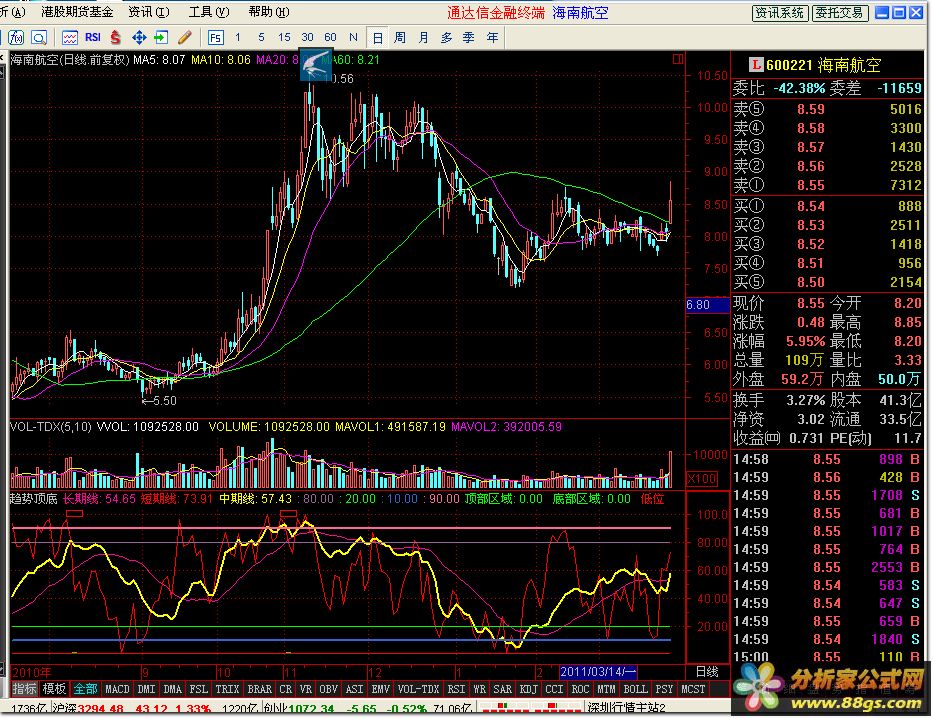Switch to 15-minute period
This screenshot has width=933, height=718.
284,37
